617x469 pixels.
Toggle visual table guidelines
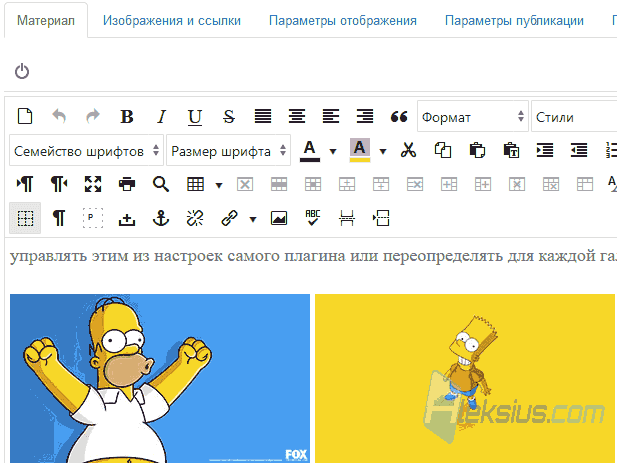[x=25, y=218]
